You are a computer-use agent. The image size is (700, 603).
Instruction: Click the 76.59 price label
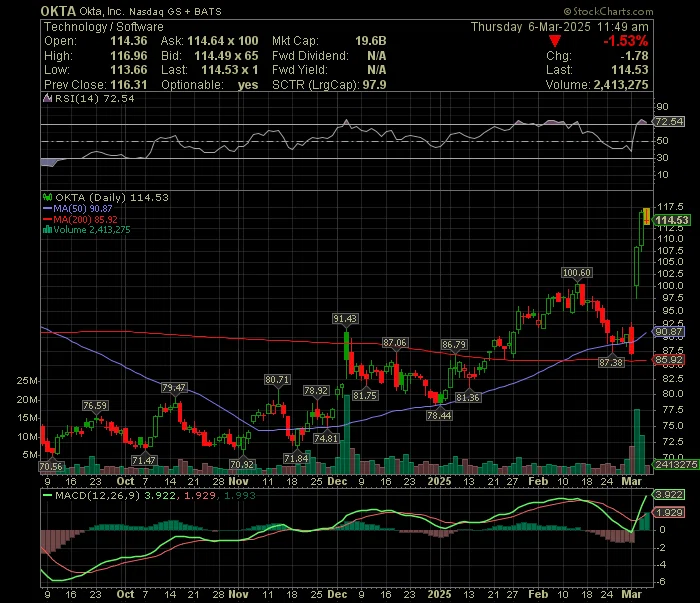pos(95,406)
